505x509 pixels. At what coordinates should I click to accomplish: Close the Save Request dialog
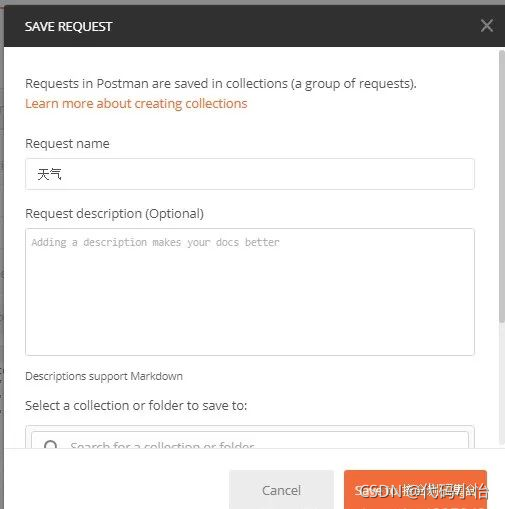point(487,26)
